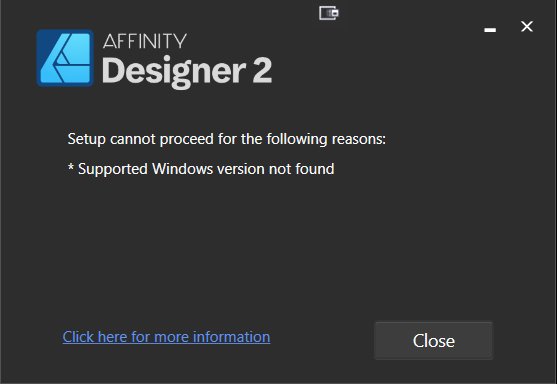Click the Close button in the dialog

pyautogui.click(x=433, y=341)
